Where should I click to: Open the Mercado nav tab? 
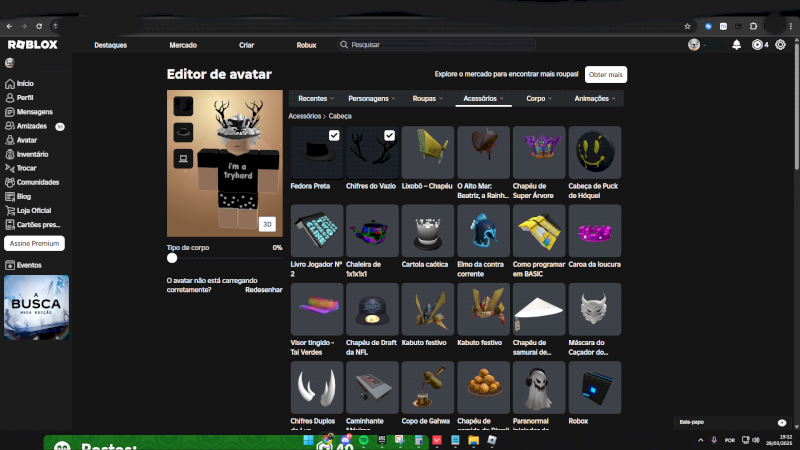[x=183, y=45]
